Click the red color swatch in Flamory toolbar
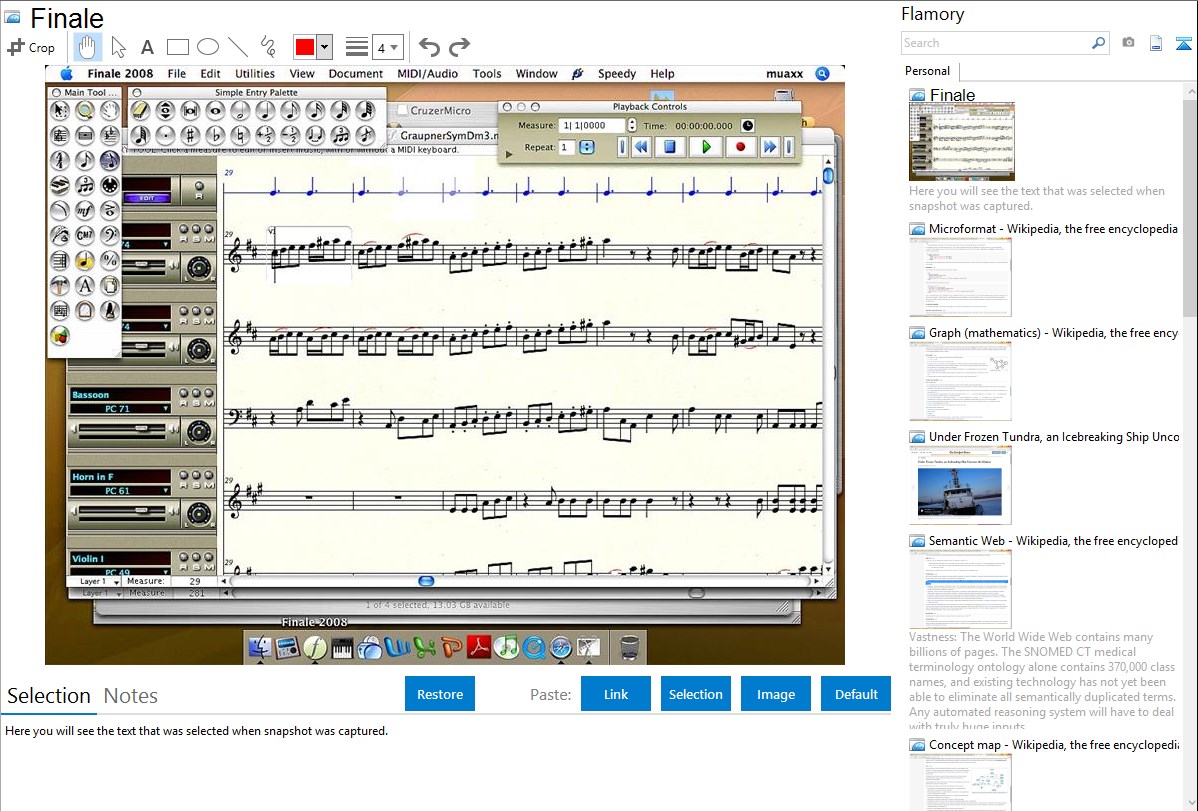The width and height of the screenshot is (1198, 811). point(305,47)
